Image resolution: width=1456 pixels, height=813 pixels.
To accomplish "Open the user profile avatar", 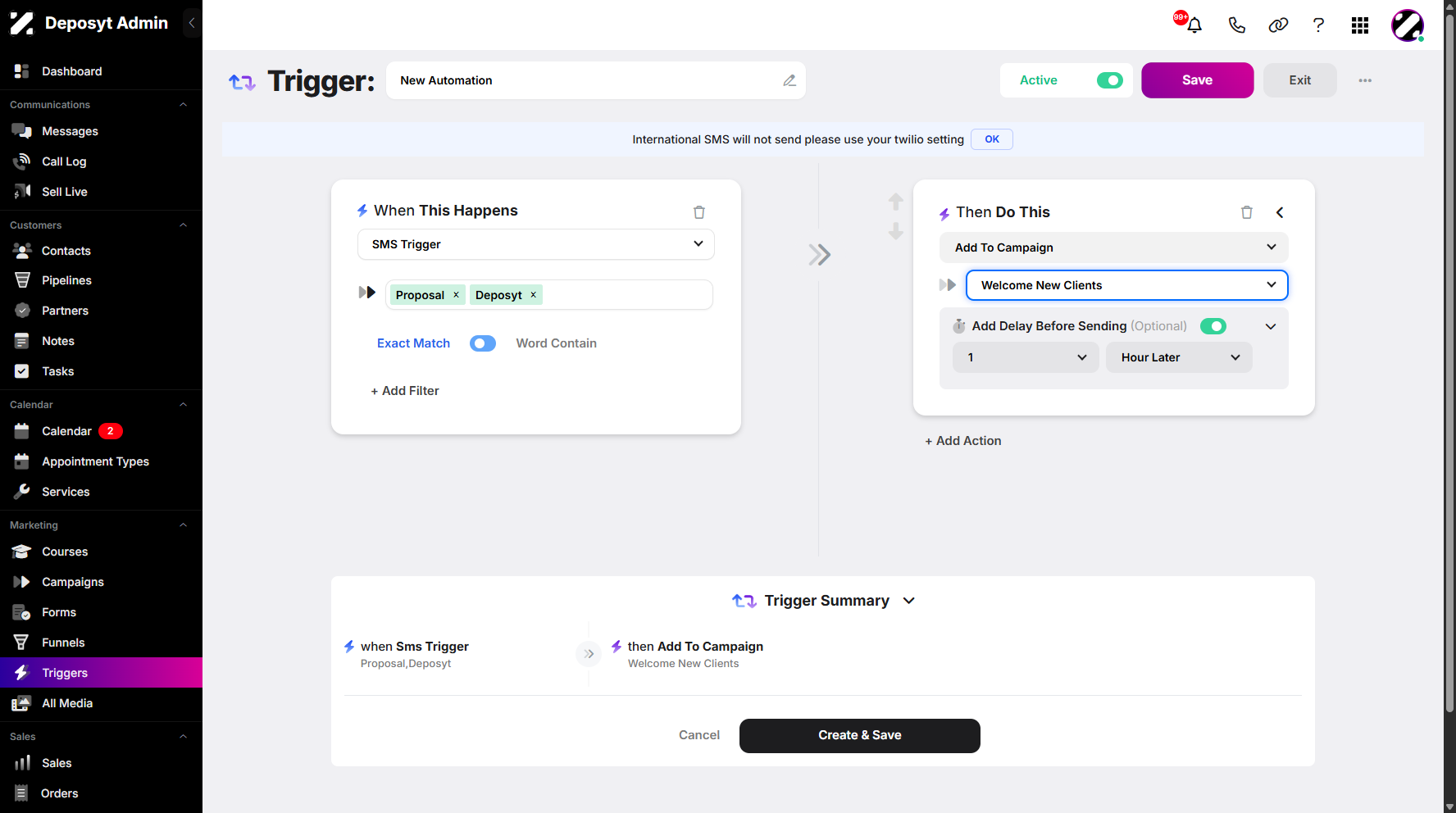I will 1408,25.
